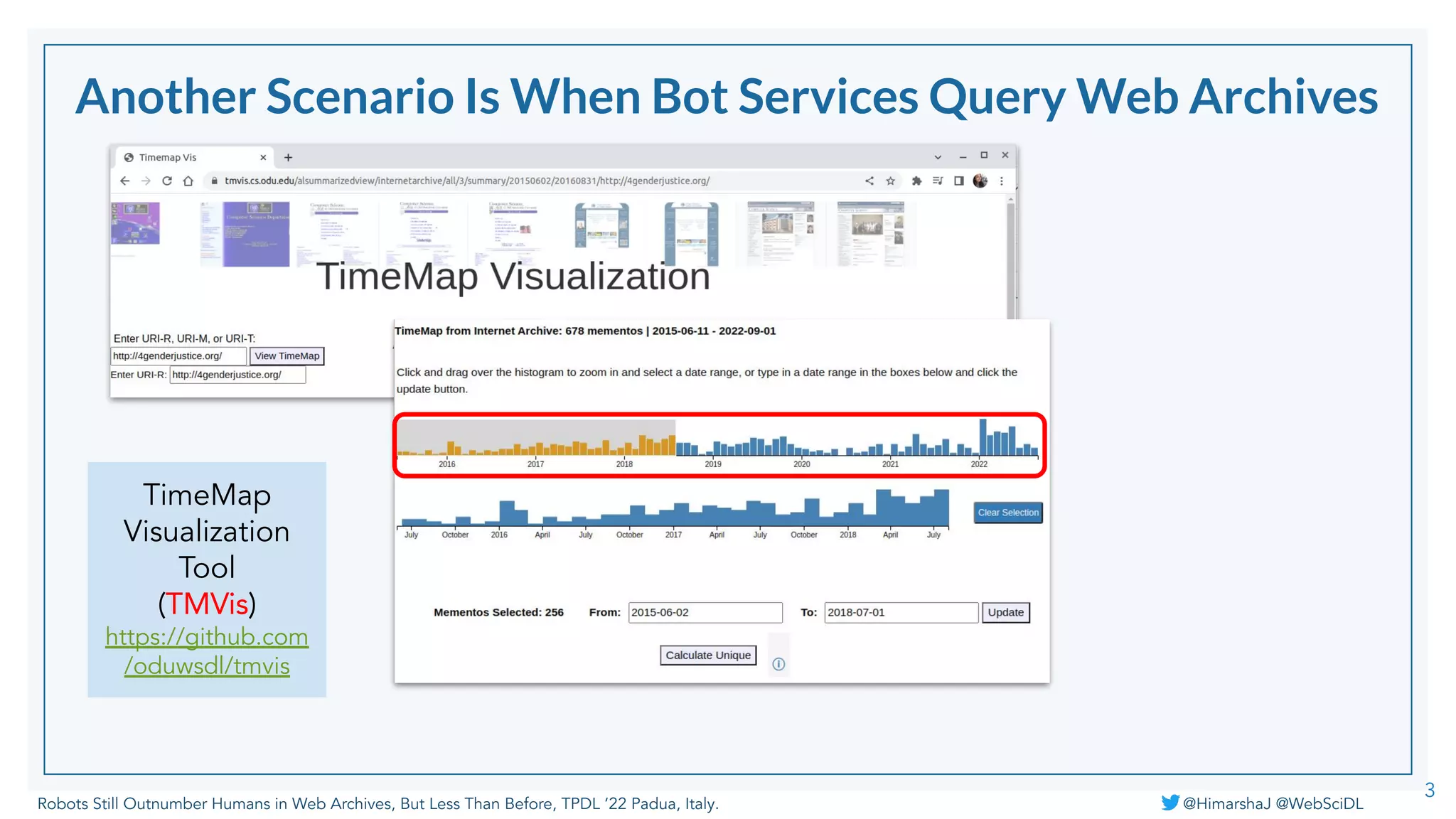Click the 2022 mark on the histogram

tap(979, 464)
